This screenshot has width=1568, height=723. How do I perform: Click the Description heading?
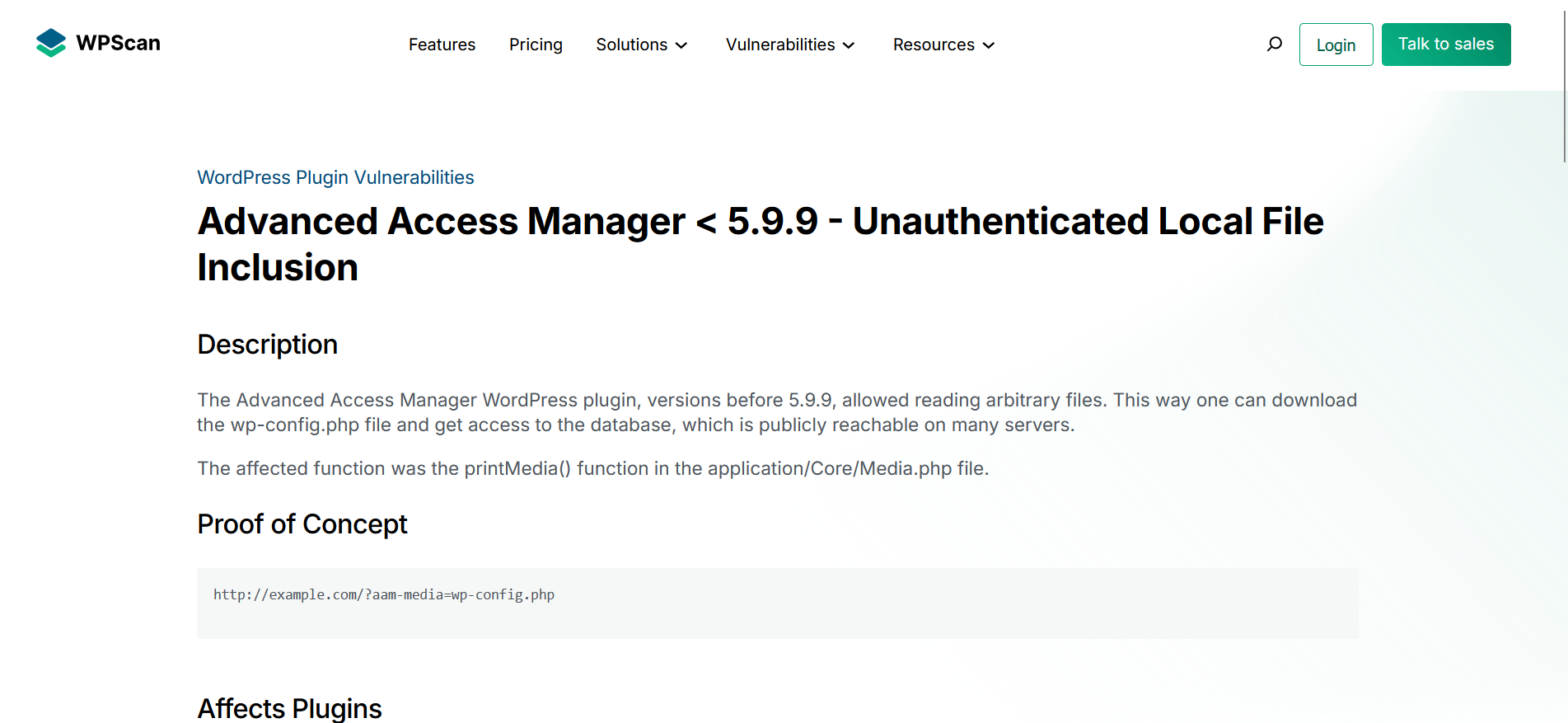[x=268, y=345]
